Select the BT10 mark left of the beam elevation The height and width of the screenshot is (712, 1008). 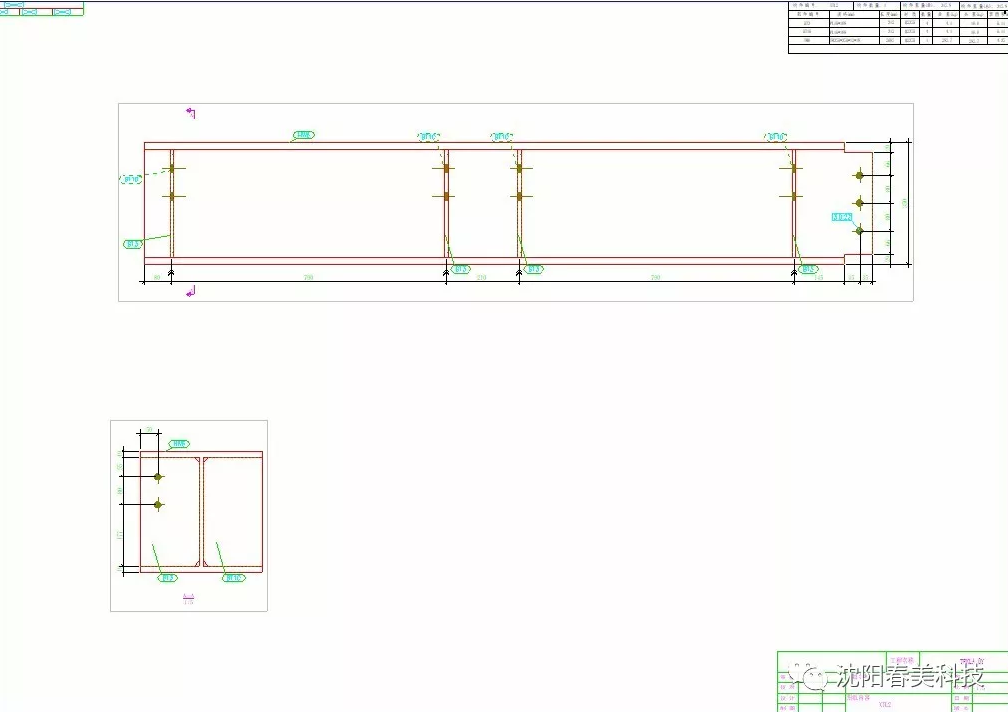coord(131,179)
